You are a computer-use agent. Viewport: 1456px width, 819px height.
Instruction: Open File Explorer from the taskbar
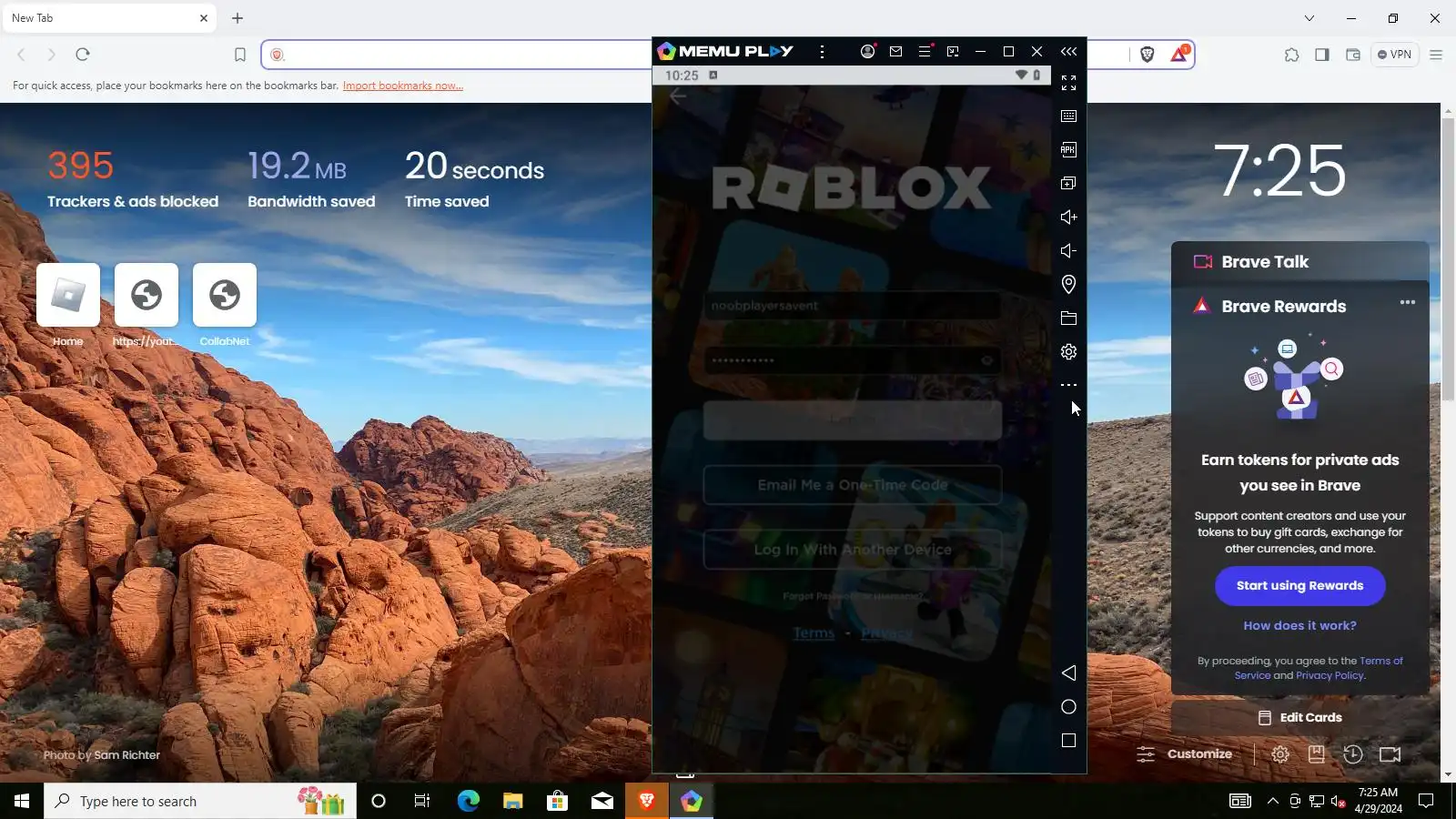coord(513,801)
